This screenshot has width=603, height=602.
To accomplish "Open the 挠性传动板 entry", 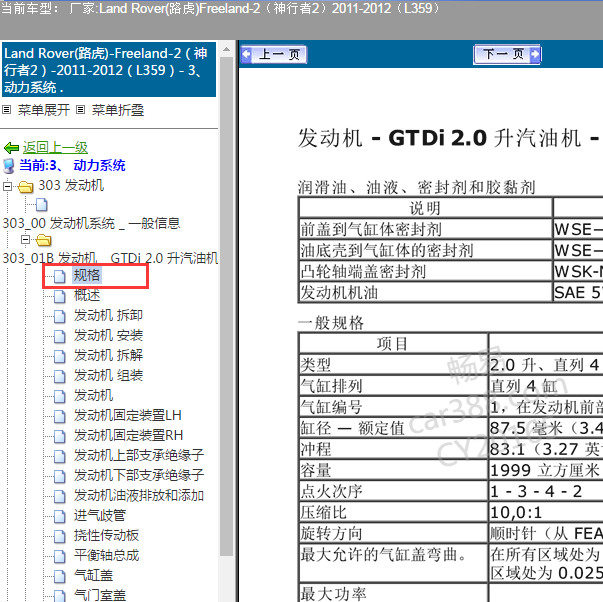I will [106, 535].
